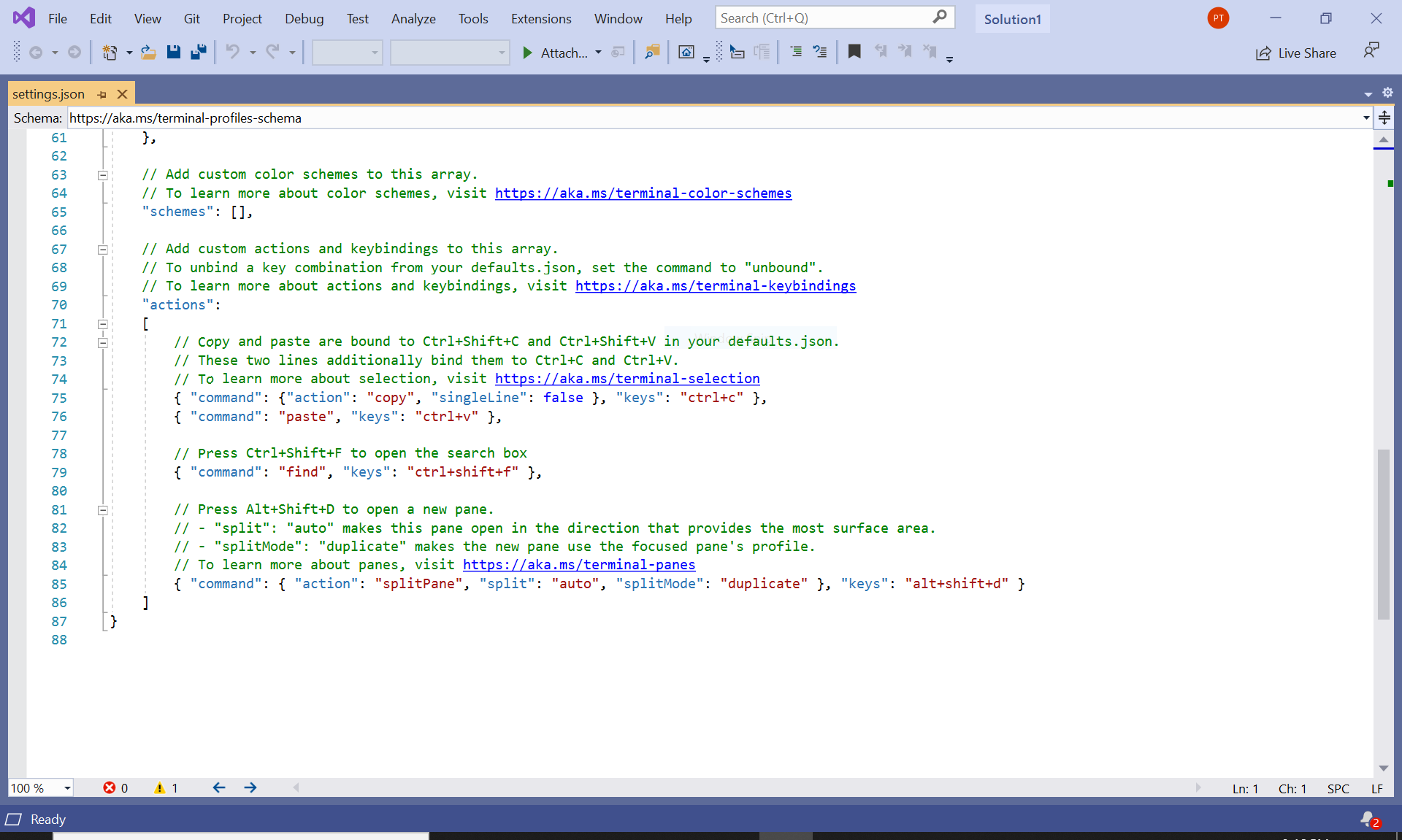Screen dimensions: 1402x840
Task: Open the Analyze menu
Action: (x=413, y=19)
